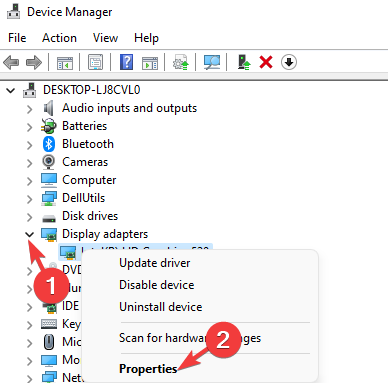Click the Device Manager title bar icon
388x383 pixels.
point(14,11)
